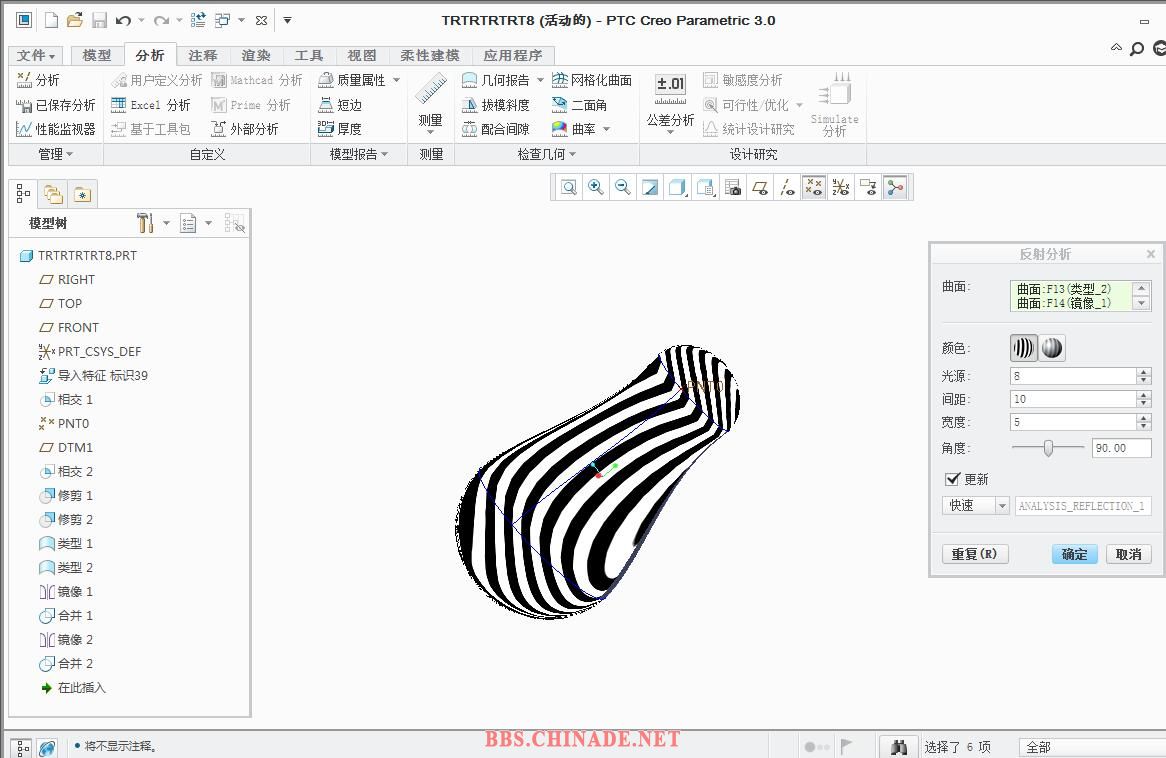Switch to the Render tab
Image resolution: width=1166 pixels, height=758 pixels.
257,55
